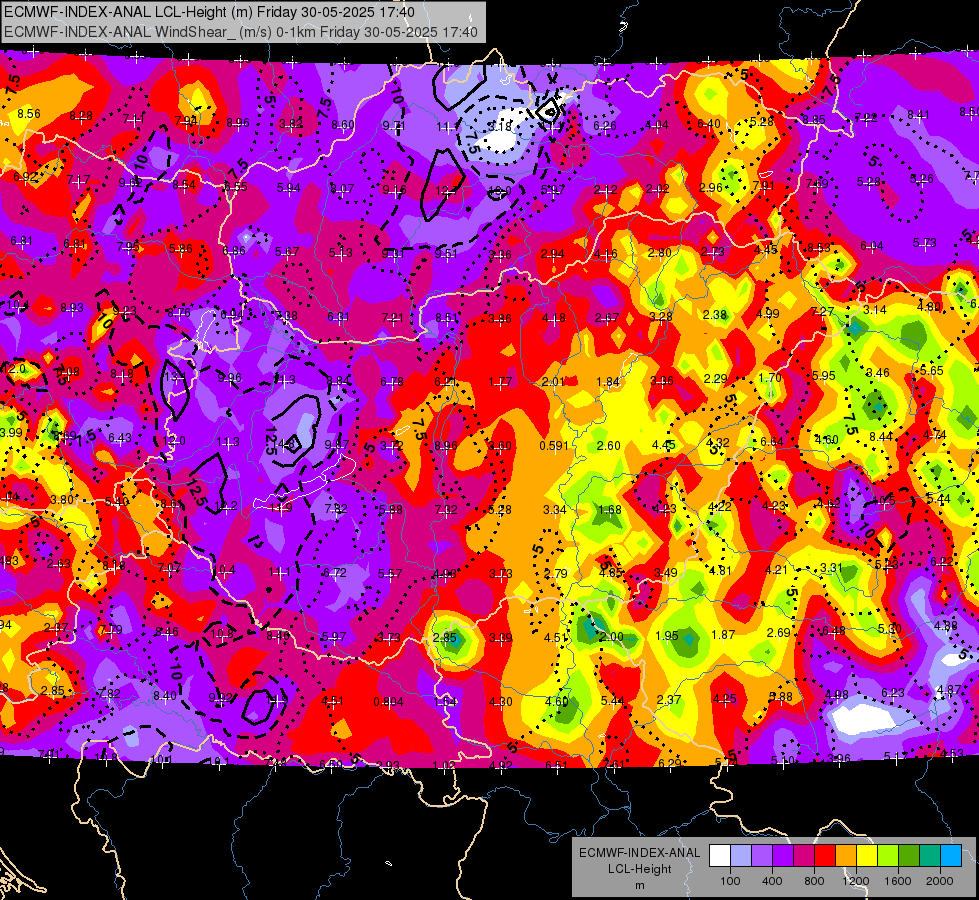Click the 1600 label in the legend
Screen dimensions: 979x900
click(898, 881)
